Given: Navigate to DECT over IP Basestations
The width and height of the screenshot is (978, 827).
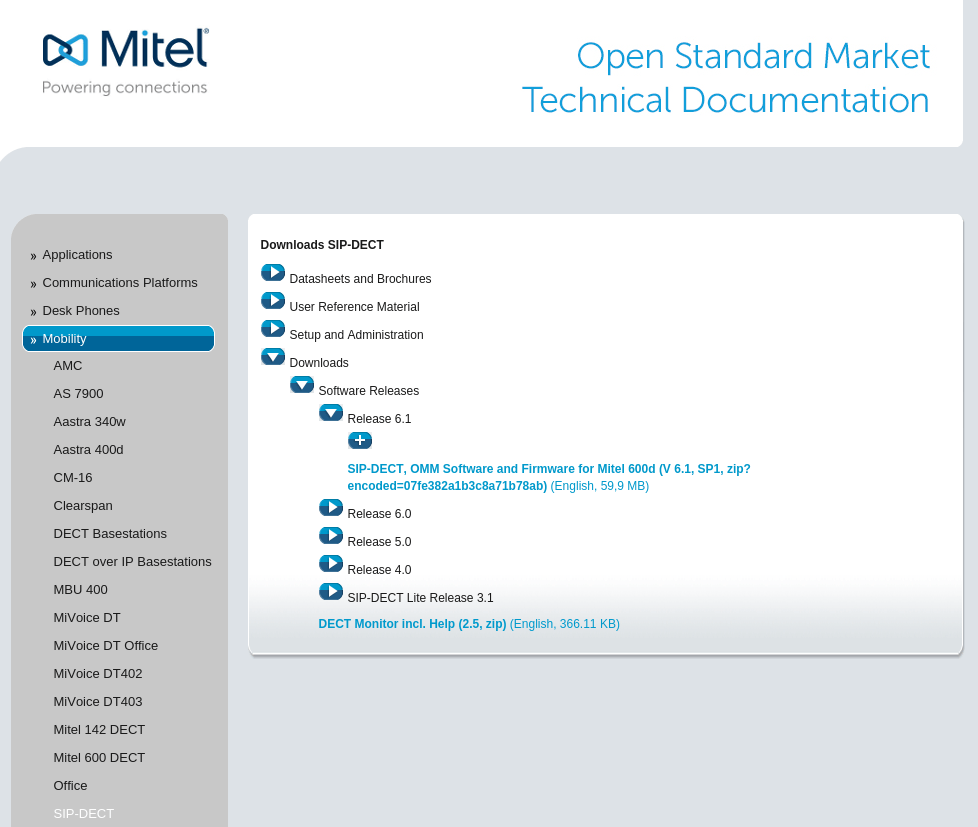Looking at the screenshot, I should click(x=132, y=562).
